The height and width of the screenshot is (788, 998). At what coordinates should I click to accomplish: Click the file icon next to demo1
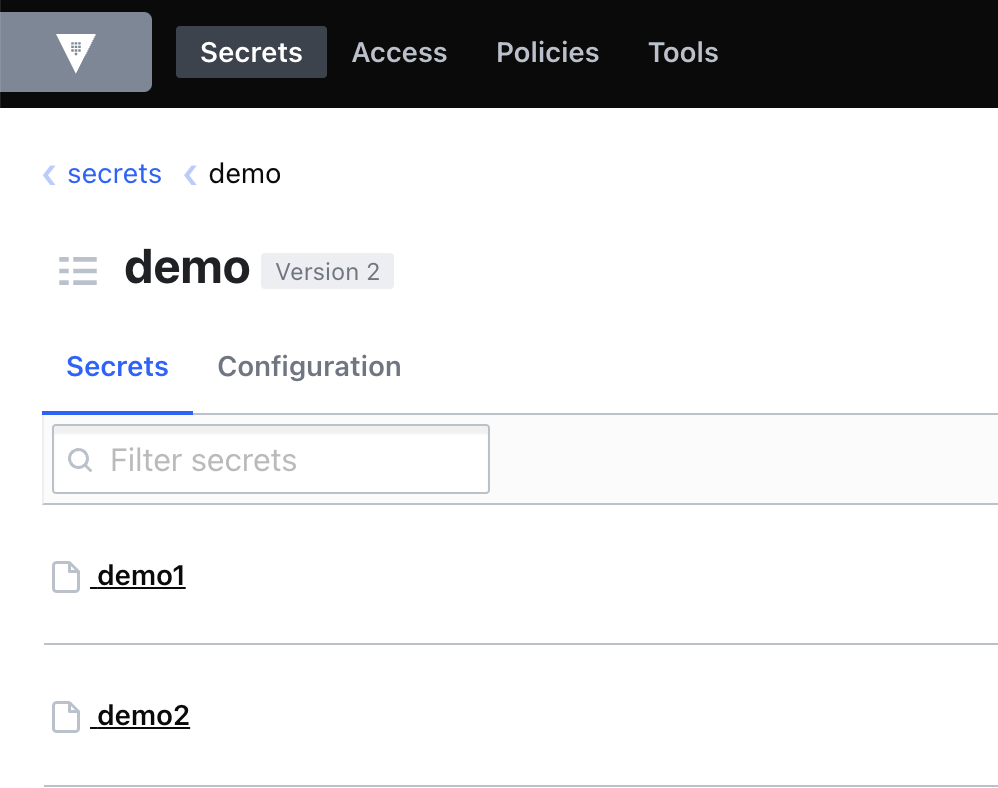tap(66, 577)
